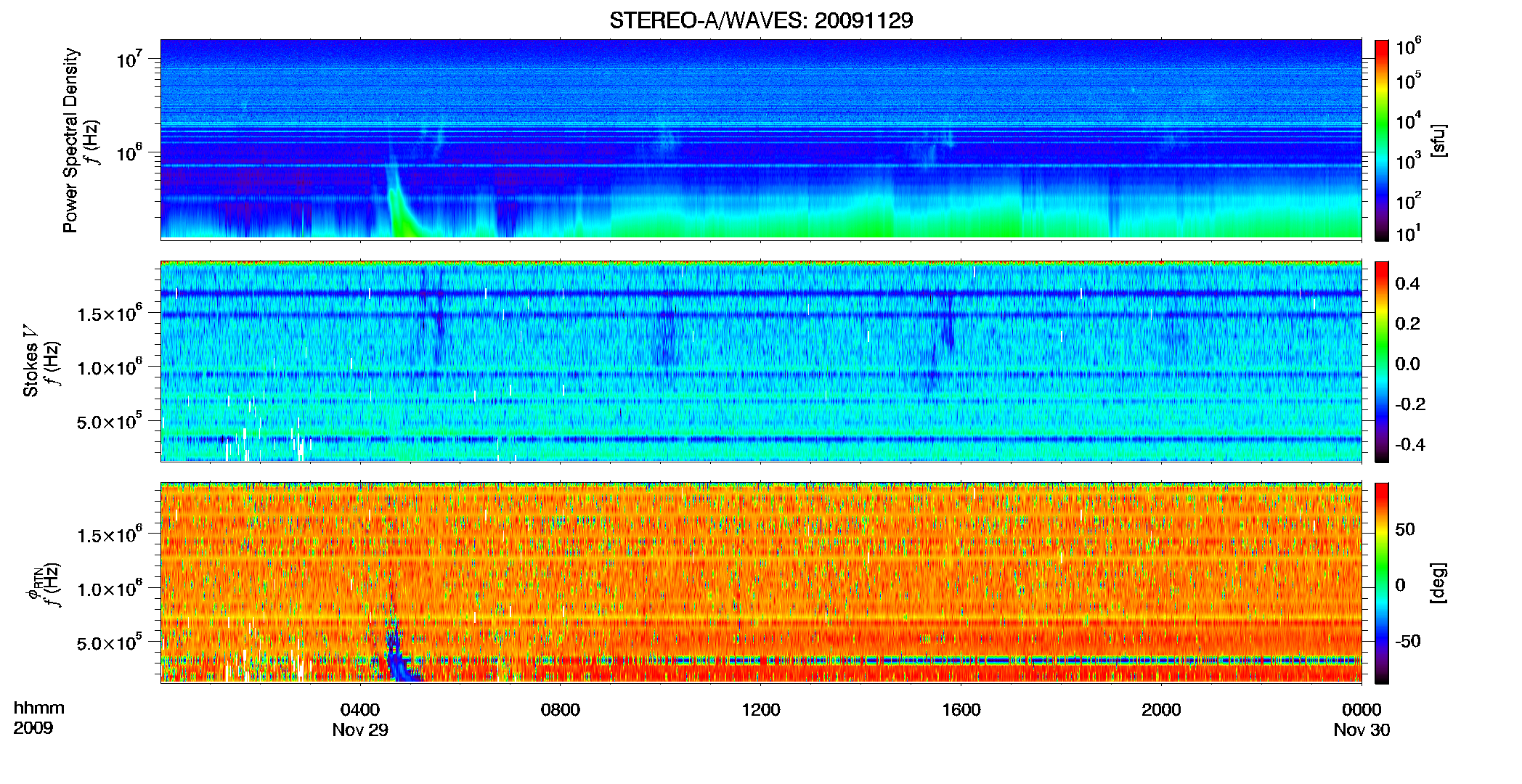This screenshot has height=784, width=1522.
Task: Select the Power Spectral Density axis label
Action: [x=70, y=140]
